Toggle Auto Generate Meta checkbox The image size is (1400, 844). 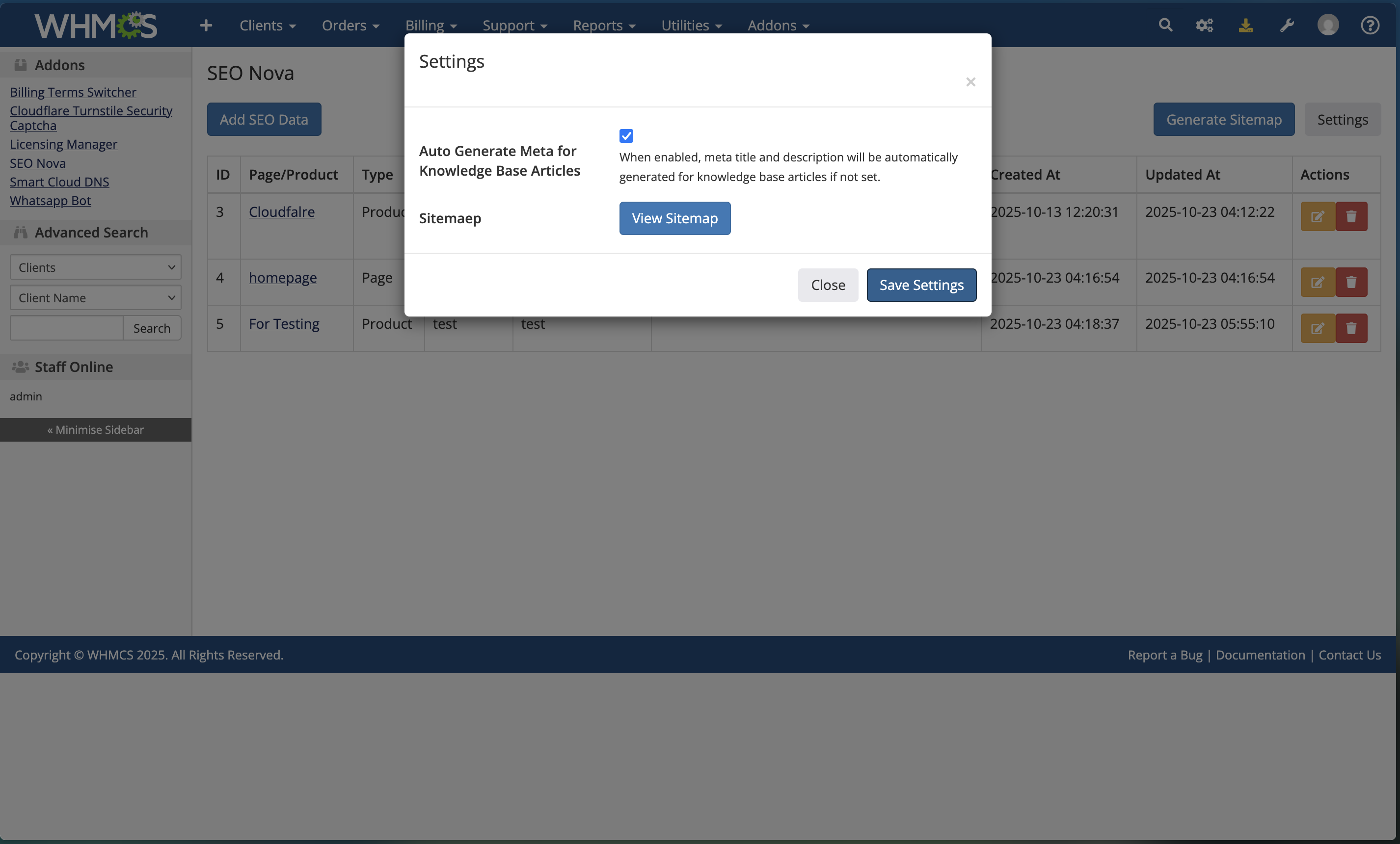(626, 136)
